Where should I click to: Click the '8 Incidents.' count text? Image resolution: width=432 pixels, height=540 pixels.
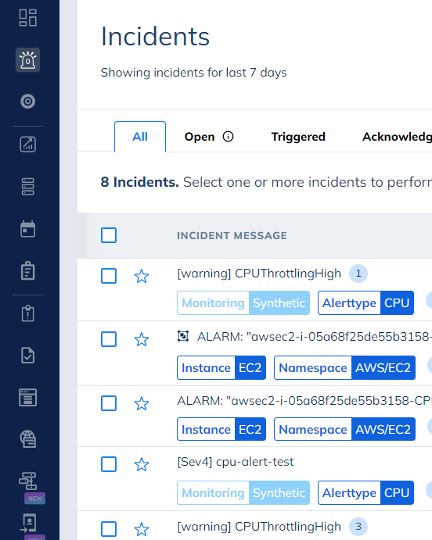(x=140, y=182)
